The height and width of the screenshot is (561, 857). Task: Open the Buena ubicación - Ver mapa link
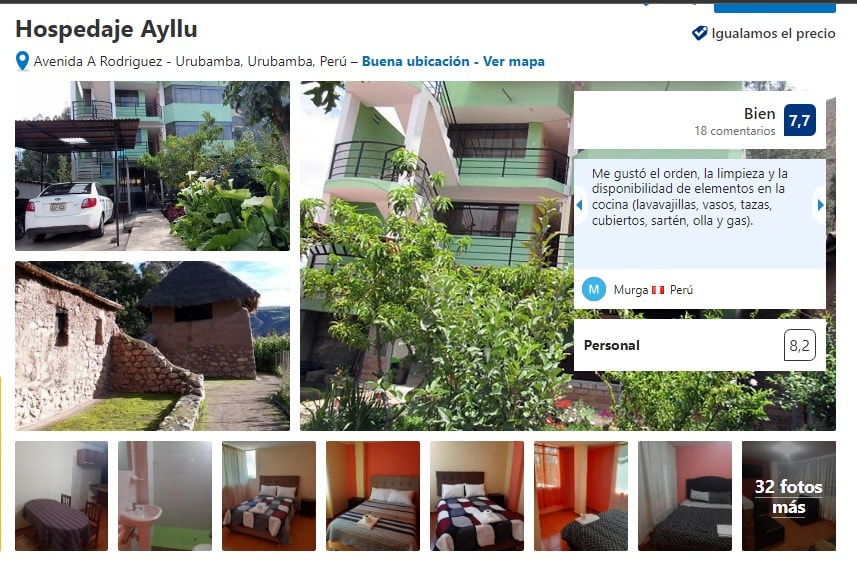[x=453, y=61]
